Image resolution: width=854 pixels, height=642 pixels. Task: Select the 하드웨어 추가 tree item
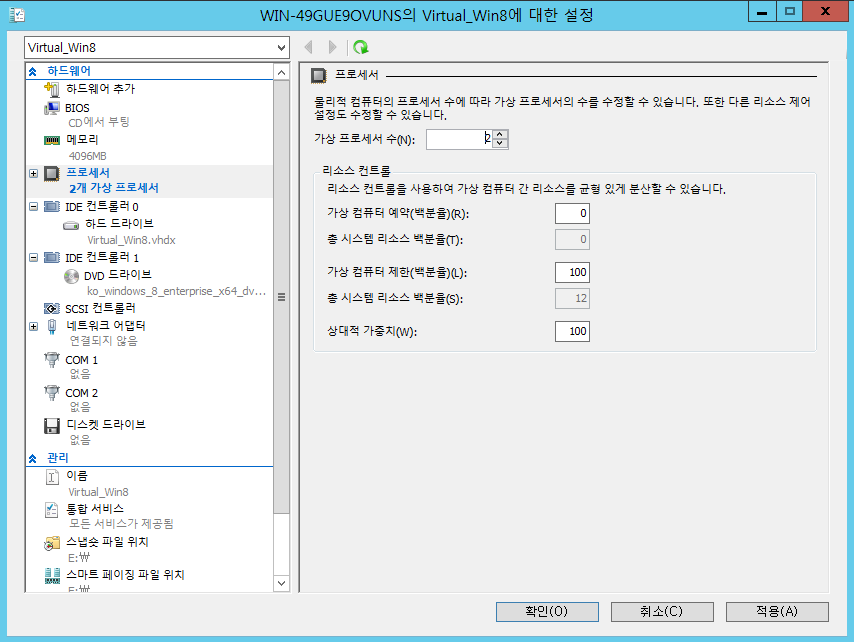[x=100, y=89]
